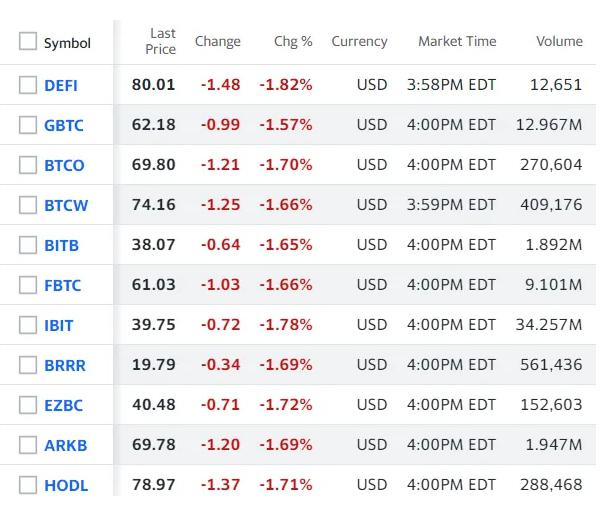Image resolution: width=611 pixels, height=514 pixels.
Task: Click the Change column header
Action: (217, 41)
